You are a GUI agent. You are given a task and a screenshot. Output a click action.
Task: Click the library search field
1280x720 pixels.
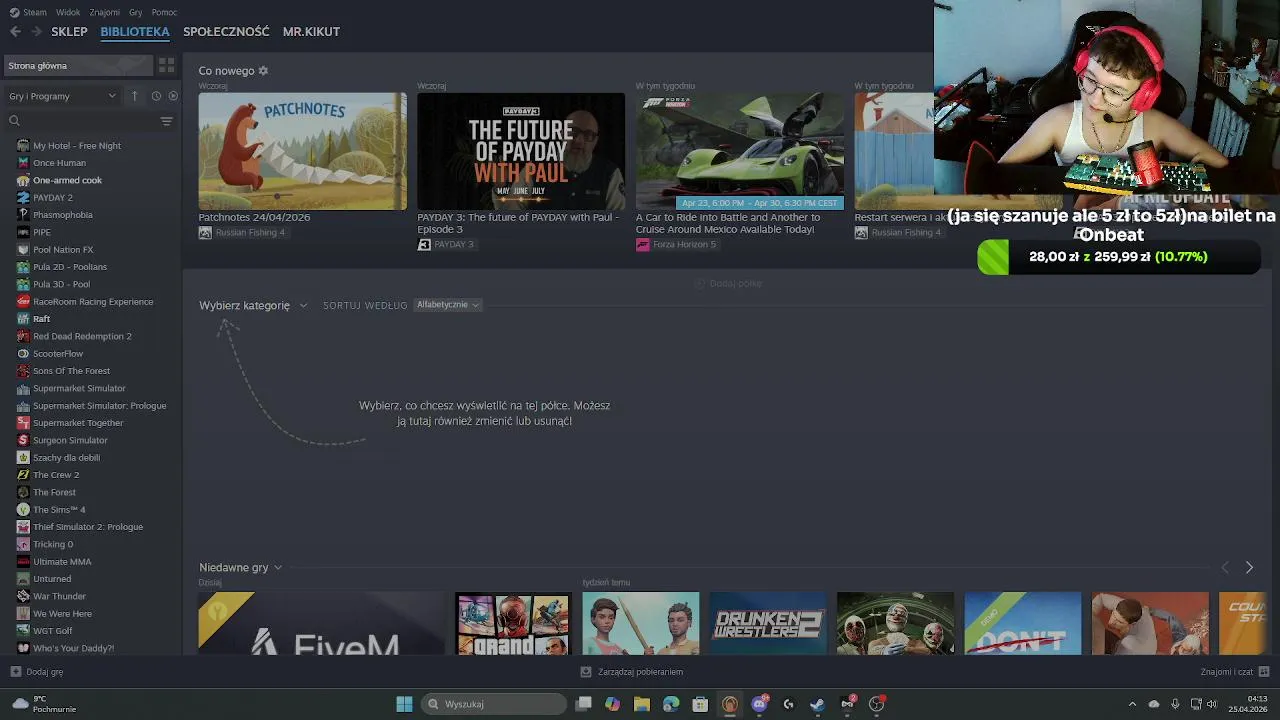coord(80,121)
